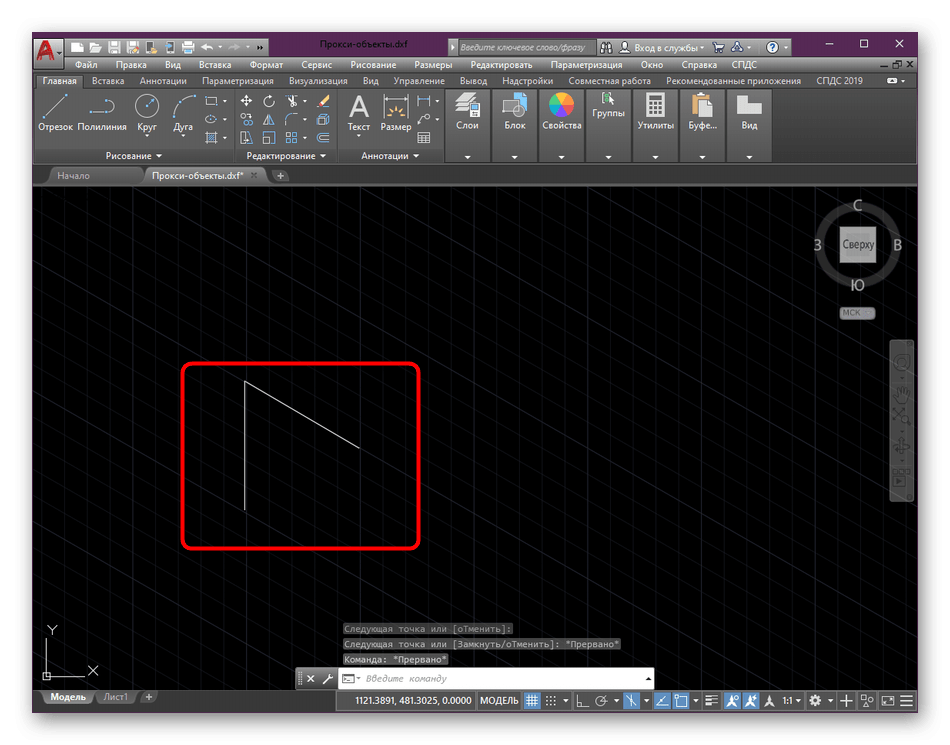
Task: Select the Offset tool icon
Action: pos(323,137)
